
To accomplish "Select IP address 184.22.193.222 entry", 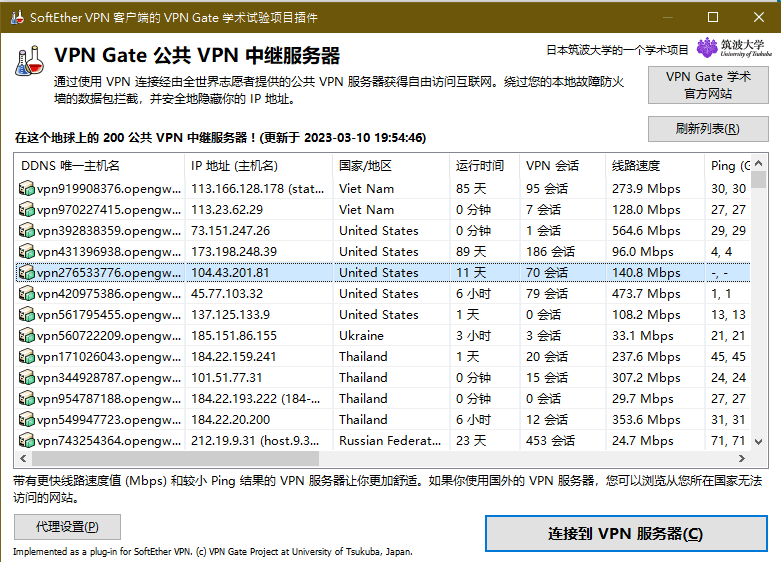I will [255, 399].
